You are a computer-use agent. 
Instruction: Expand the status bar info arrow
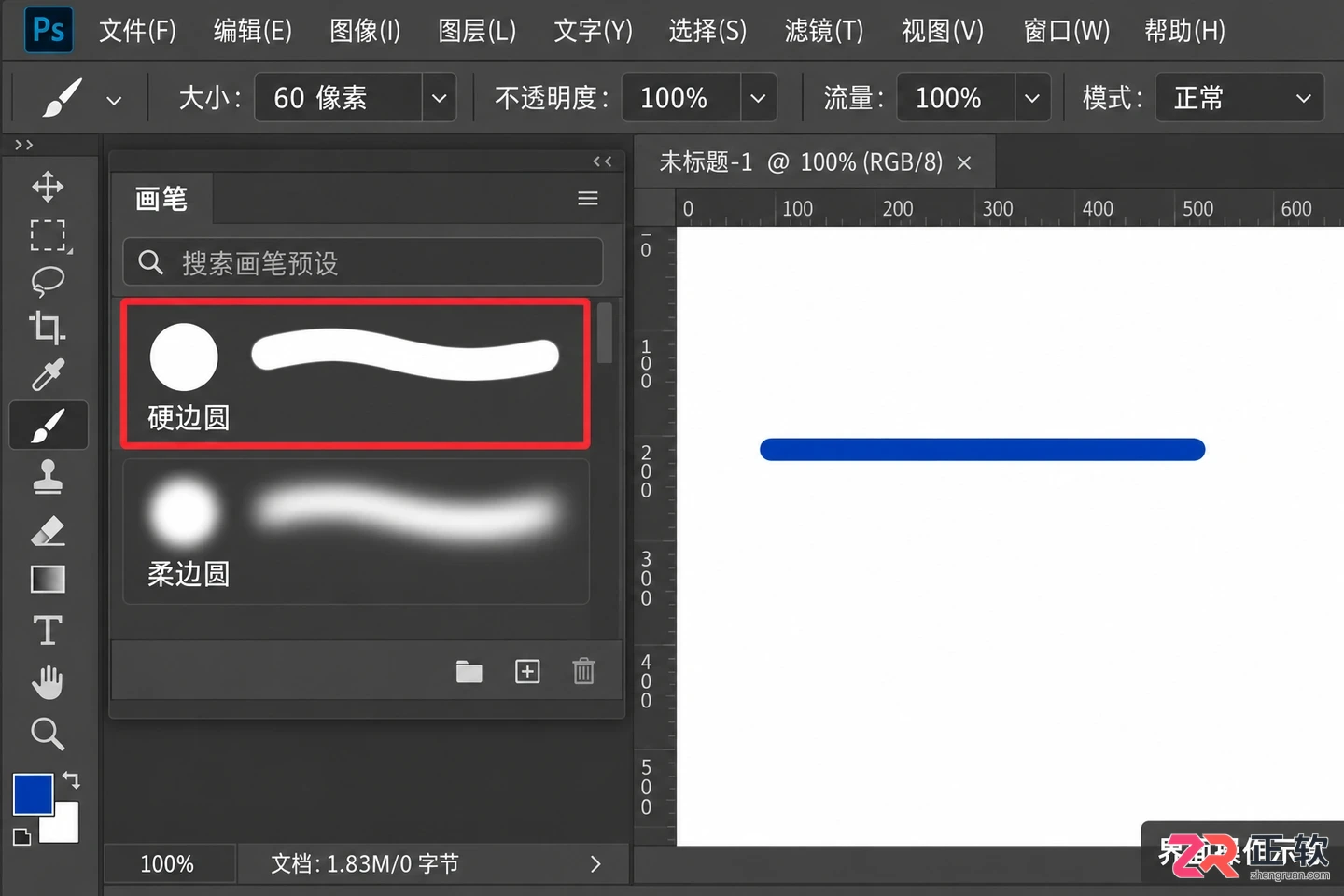[x=595, y=864]
